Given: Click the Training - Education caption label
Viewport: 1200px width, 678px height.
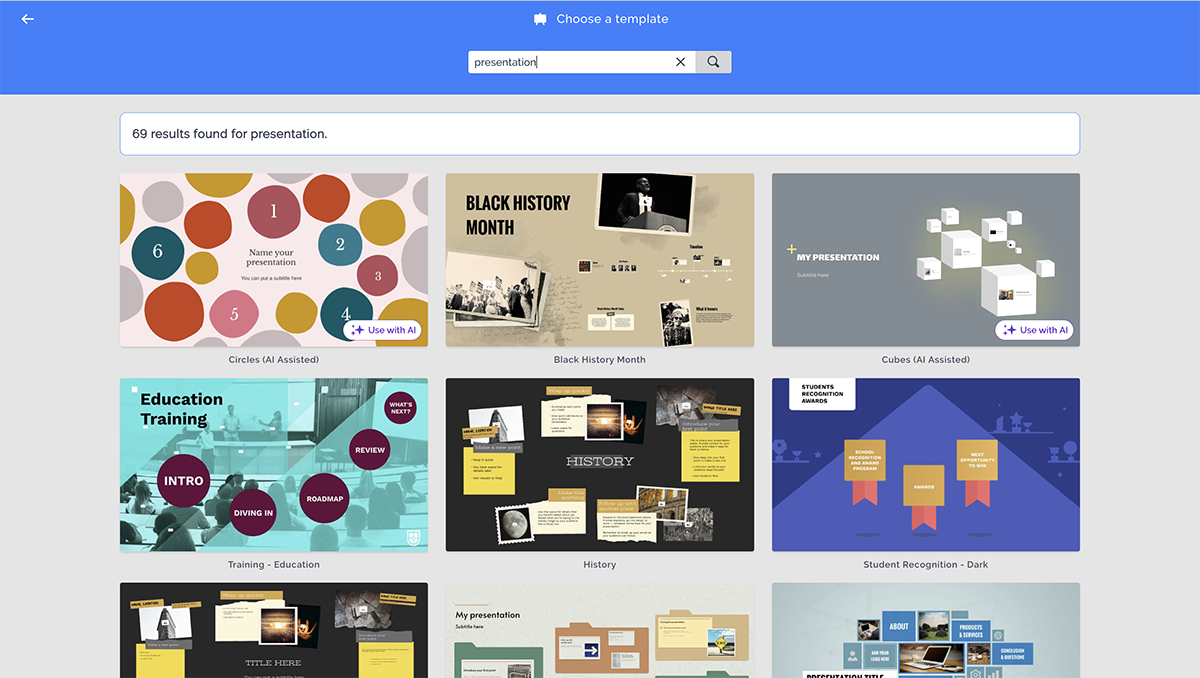Looking at the screenshot, I should coord(274,565).
